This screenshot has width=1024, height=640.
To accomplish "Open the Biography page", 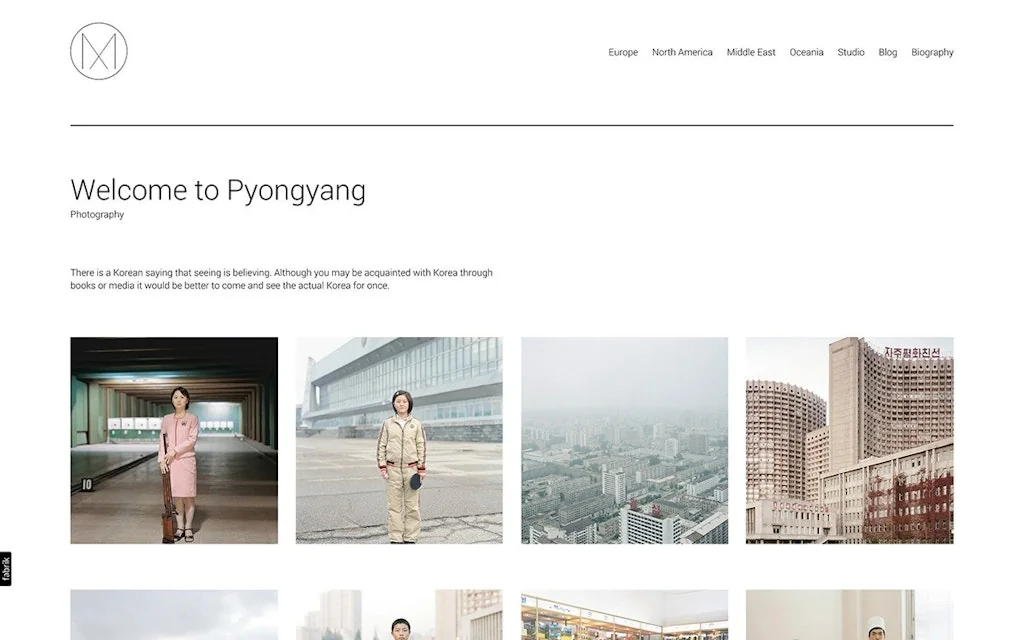I will (932, 52).
